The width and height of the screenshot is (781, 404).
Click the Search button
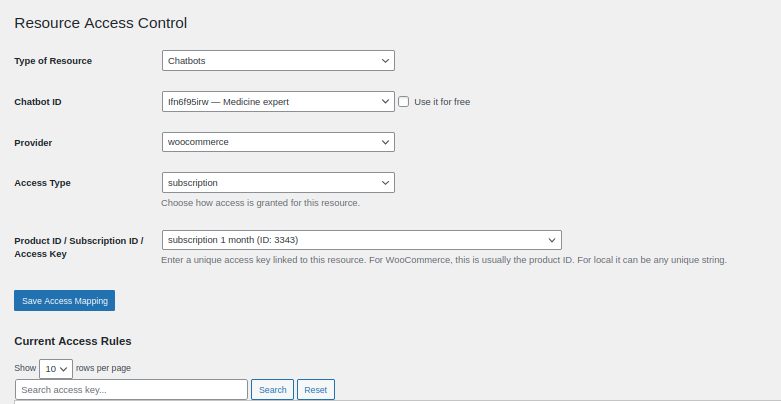pyautogui.click(x=272, y=390)
